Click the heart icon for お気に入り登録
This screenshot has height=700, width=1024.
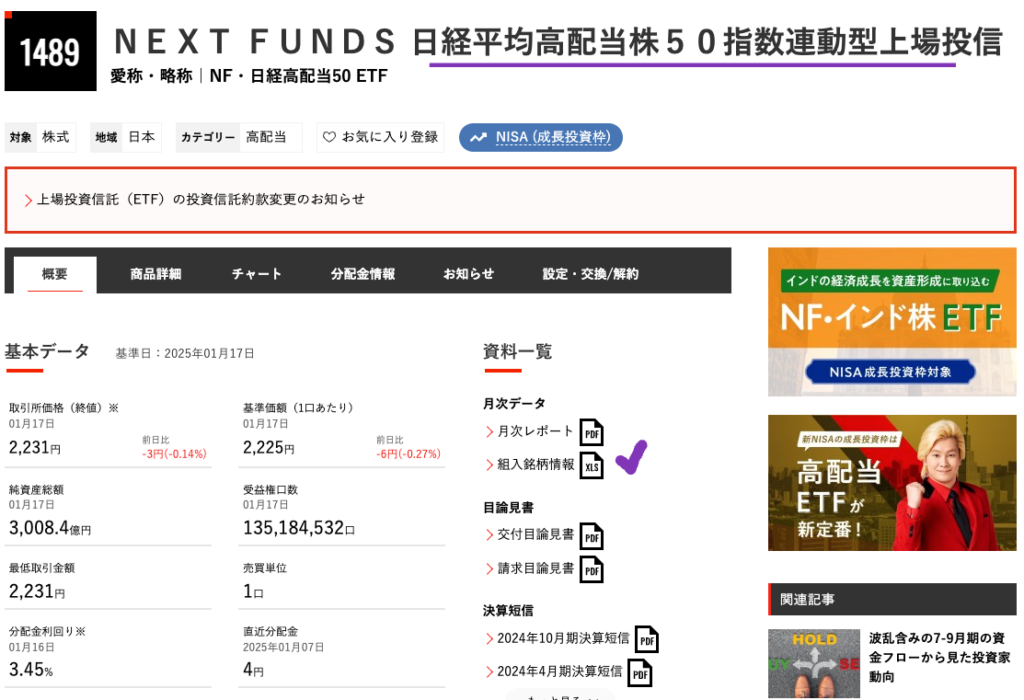[x=329, y=137]
